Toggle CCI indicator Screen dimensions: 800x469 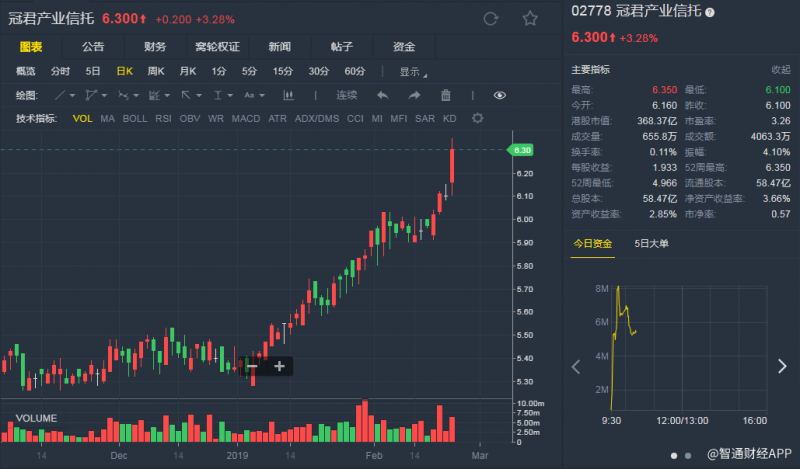(x=355, y=119)
